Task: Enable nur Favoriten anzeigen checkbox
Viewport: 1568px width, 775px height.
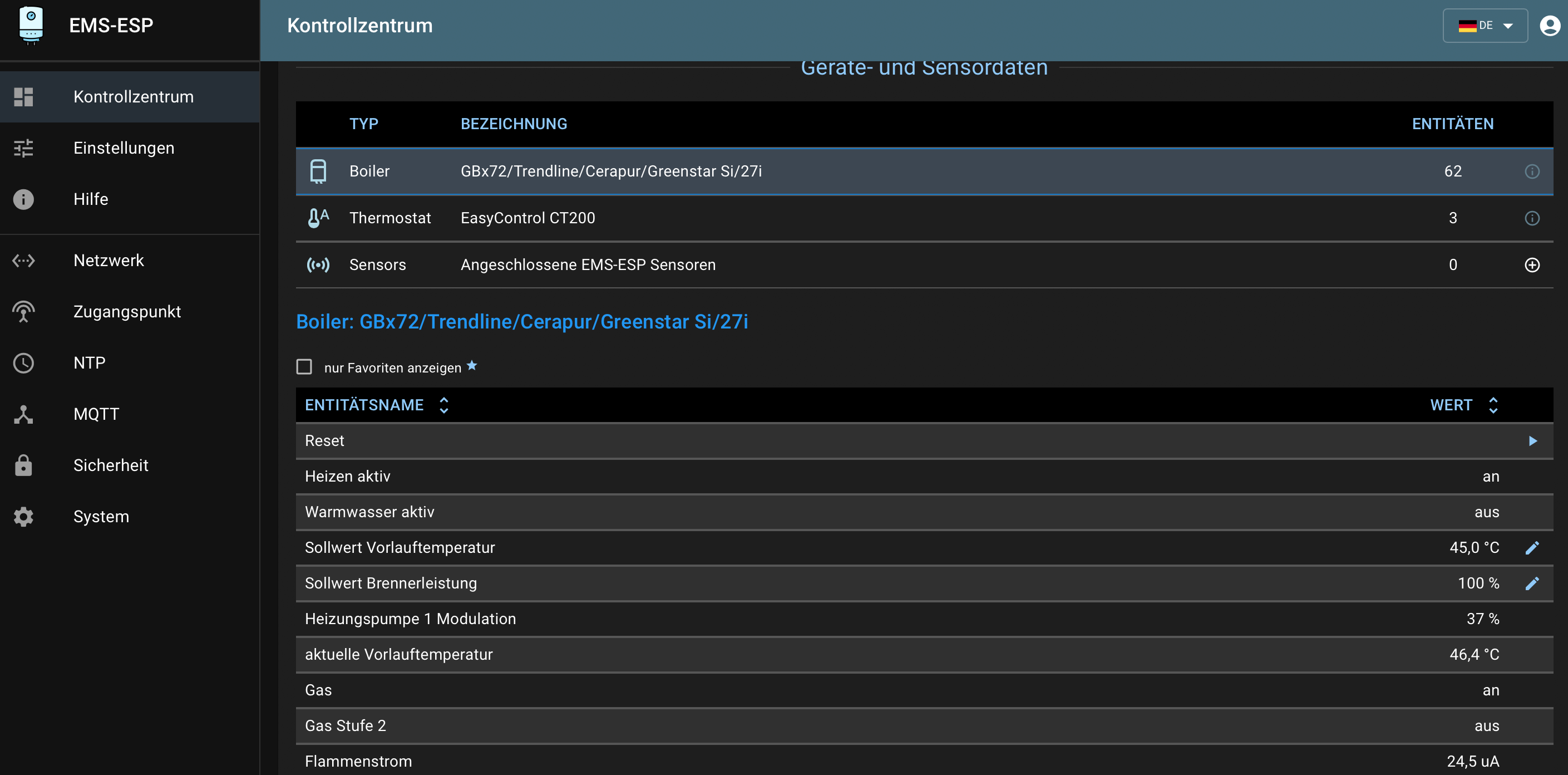Action: tap(304, 367)
